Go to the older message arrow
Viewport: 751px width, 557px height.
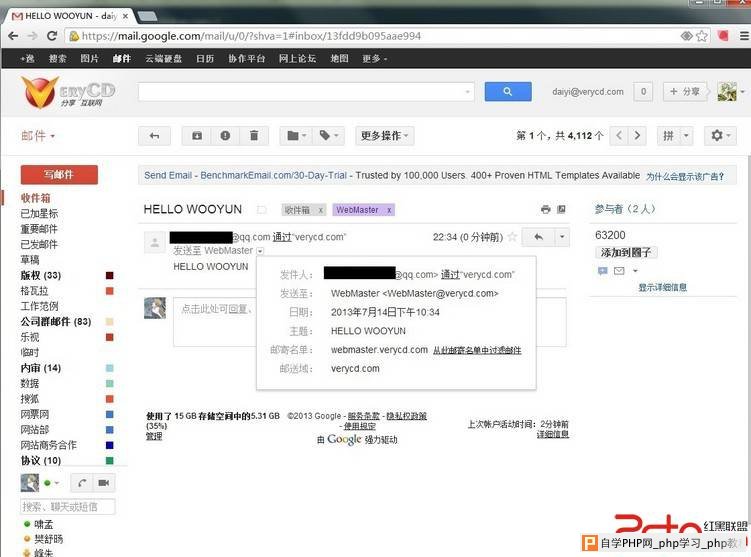pos(637,136)
